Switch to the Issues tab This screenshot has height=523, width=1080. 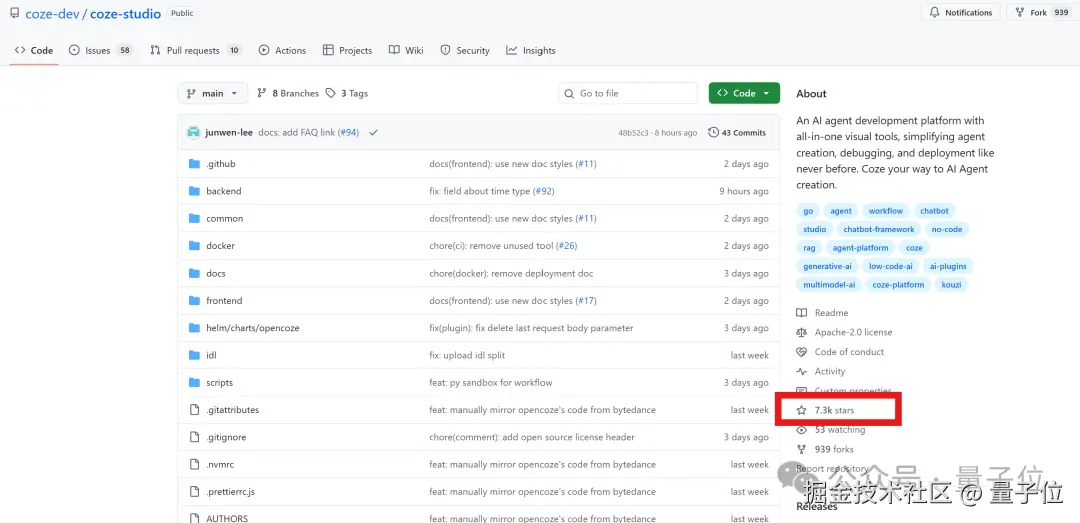(101, 50)
